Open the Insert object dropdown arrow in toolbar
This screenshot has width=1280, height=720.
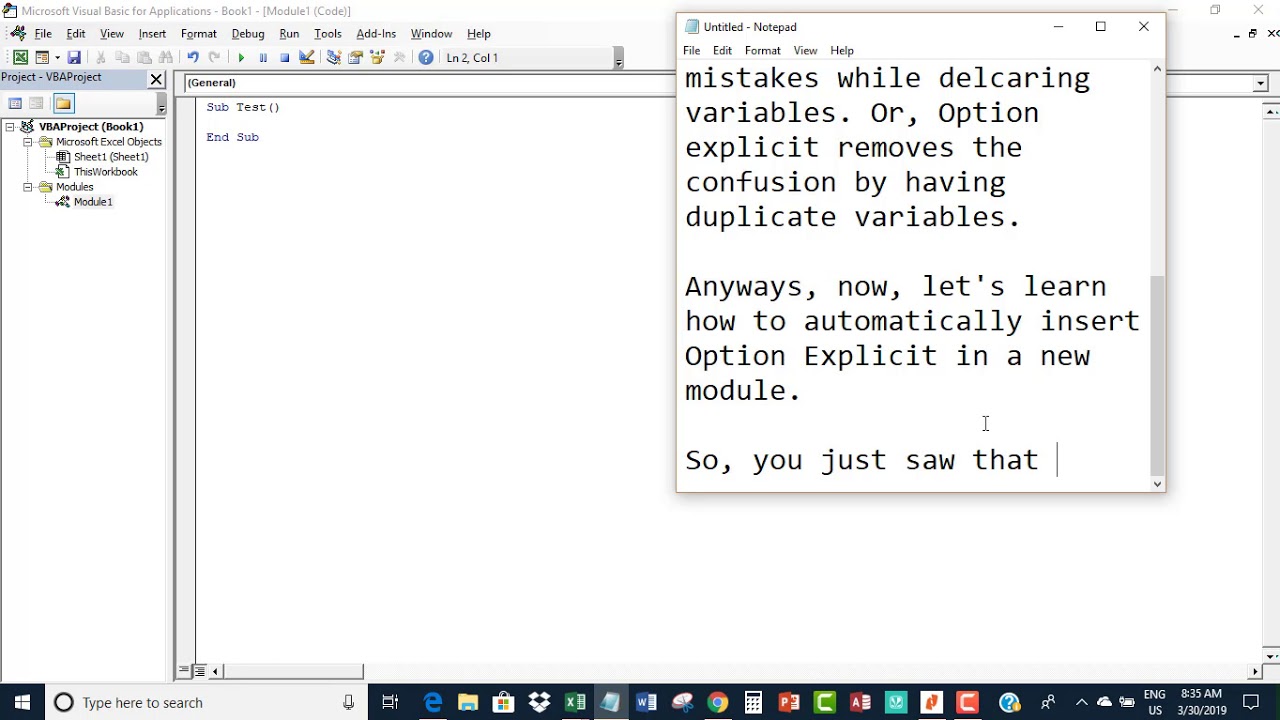57,58
